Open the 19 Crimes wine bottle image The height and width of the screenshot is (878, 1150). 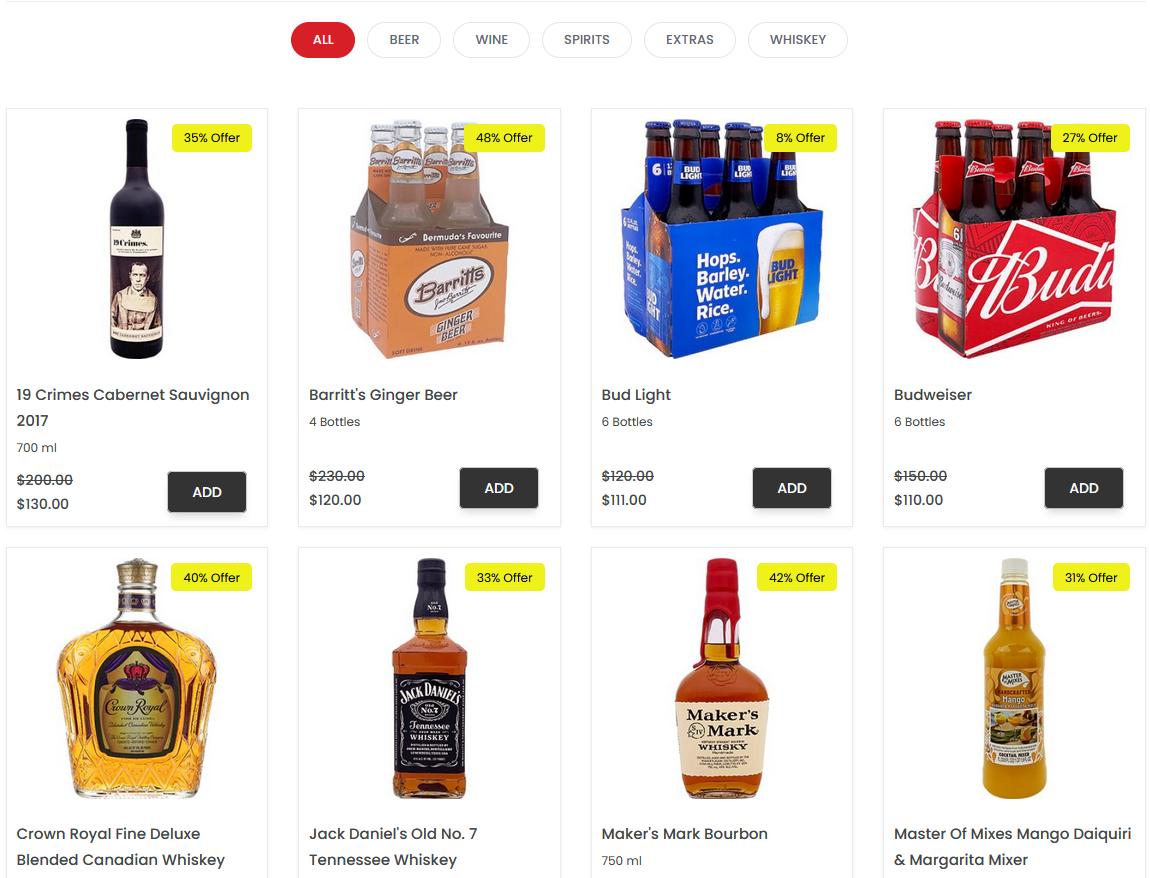tap(137, 238)
